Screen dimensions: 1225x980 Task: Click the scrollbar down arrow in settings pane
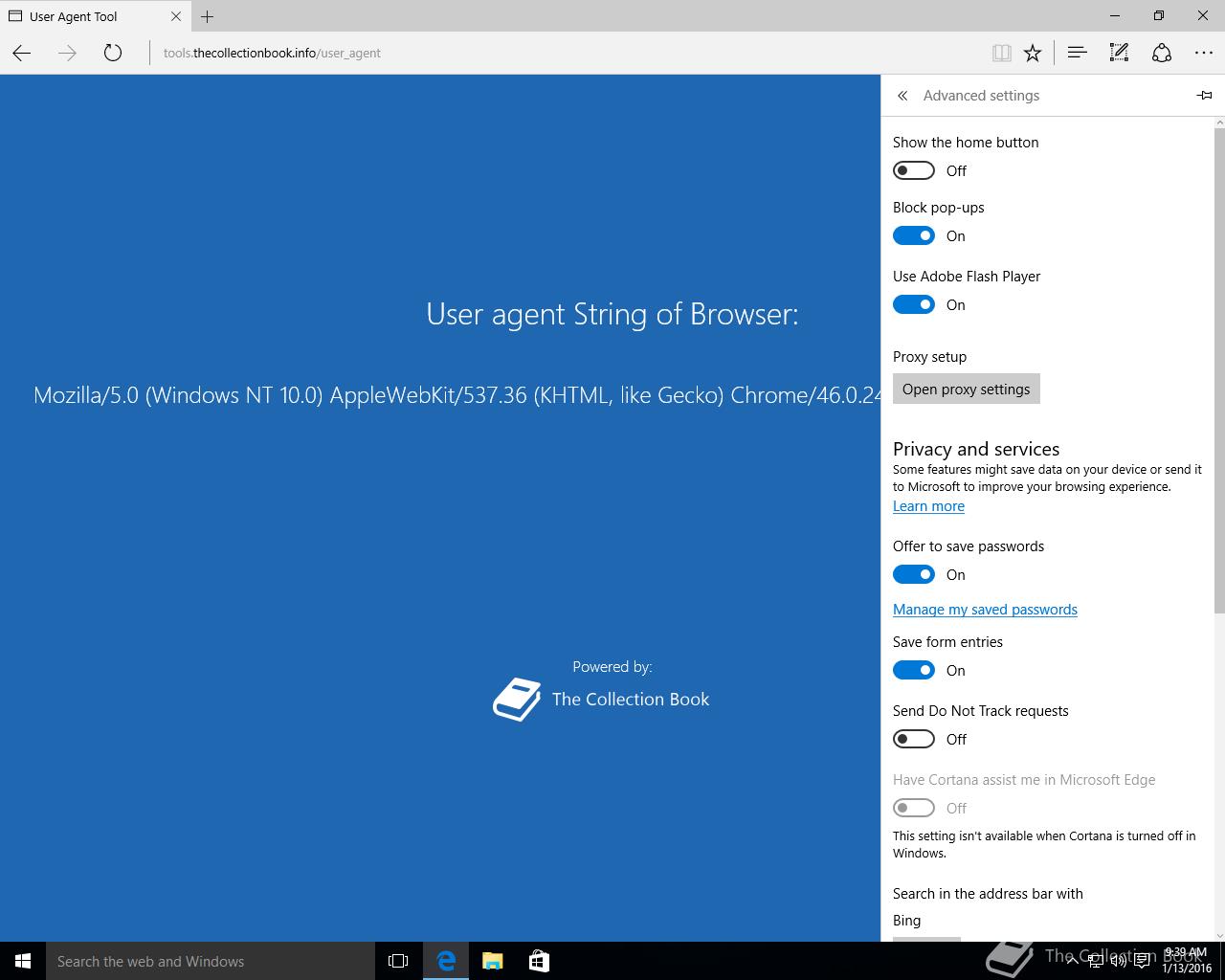point(1219,935)
